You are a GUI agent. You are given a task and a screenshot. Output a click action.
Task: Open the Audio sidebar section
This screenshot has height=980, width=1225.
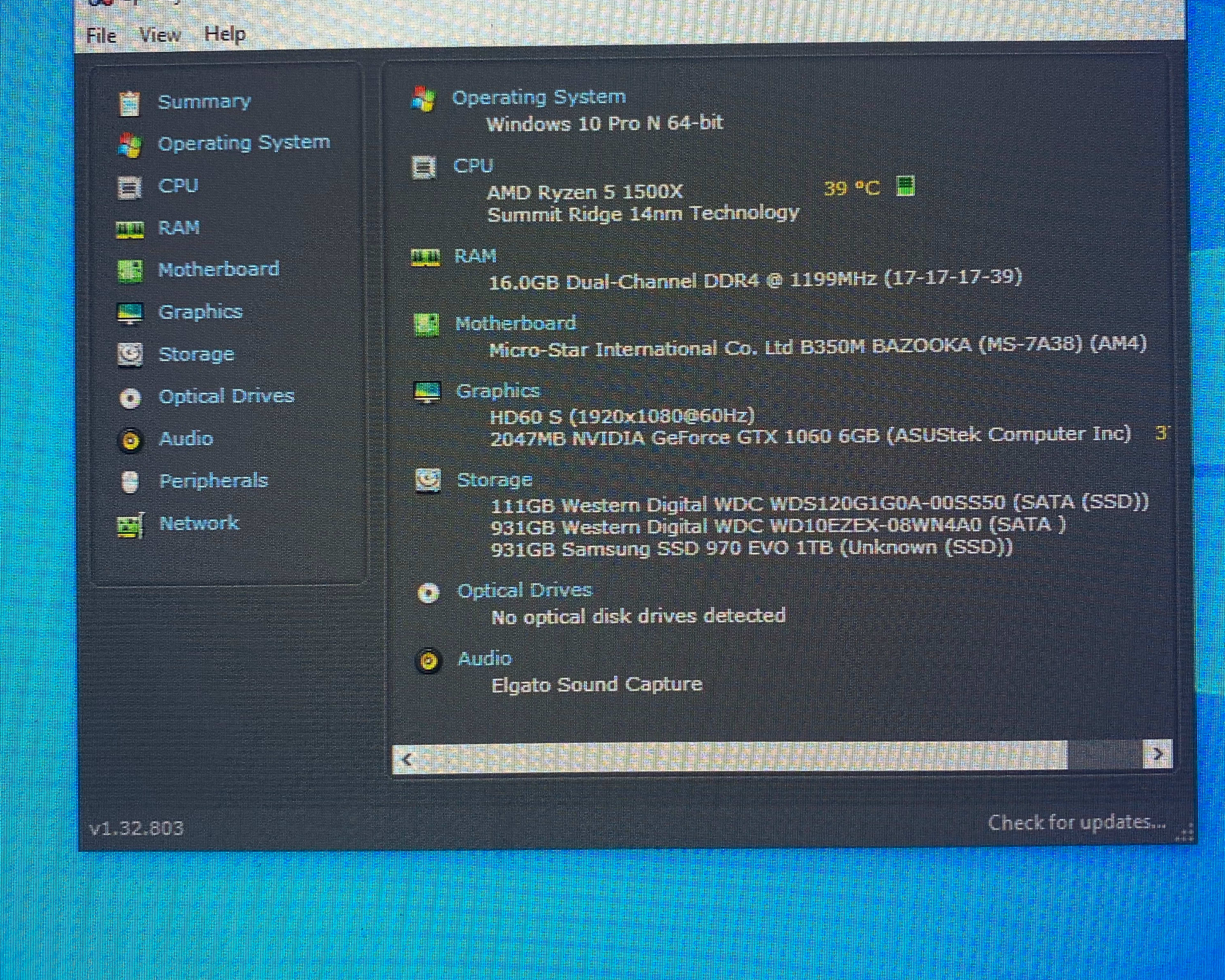(x=186, y=439)
